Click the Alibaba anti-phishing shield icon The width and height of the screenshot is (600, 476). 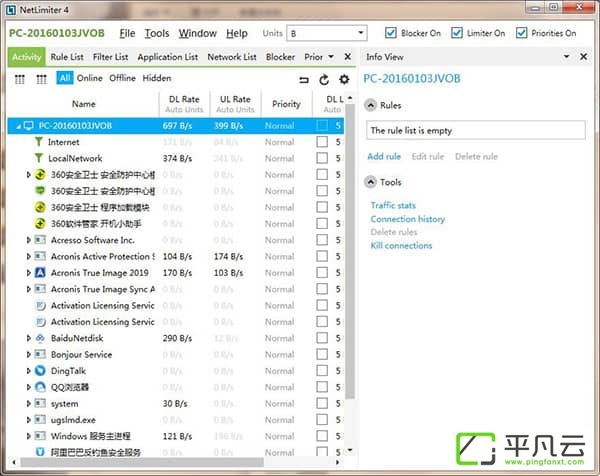40,452
